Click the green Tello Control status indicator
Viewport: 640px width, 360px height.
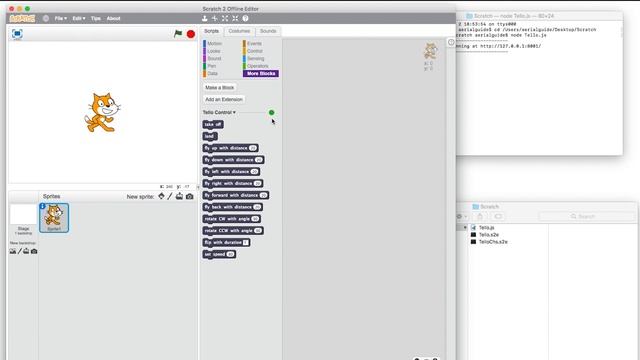(x=271, y=112)
